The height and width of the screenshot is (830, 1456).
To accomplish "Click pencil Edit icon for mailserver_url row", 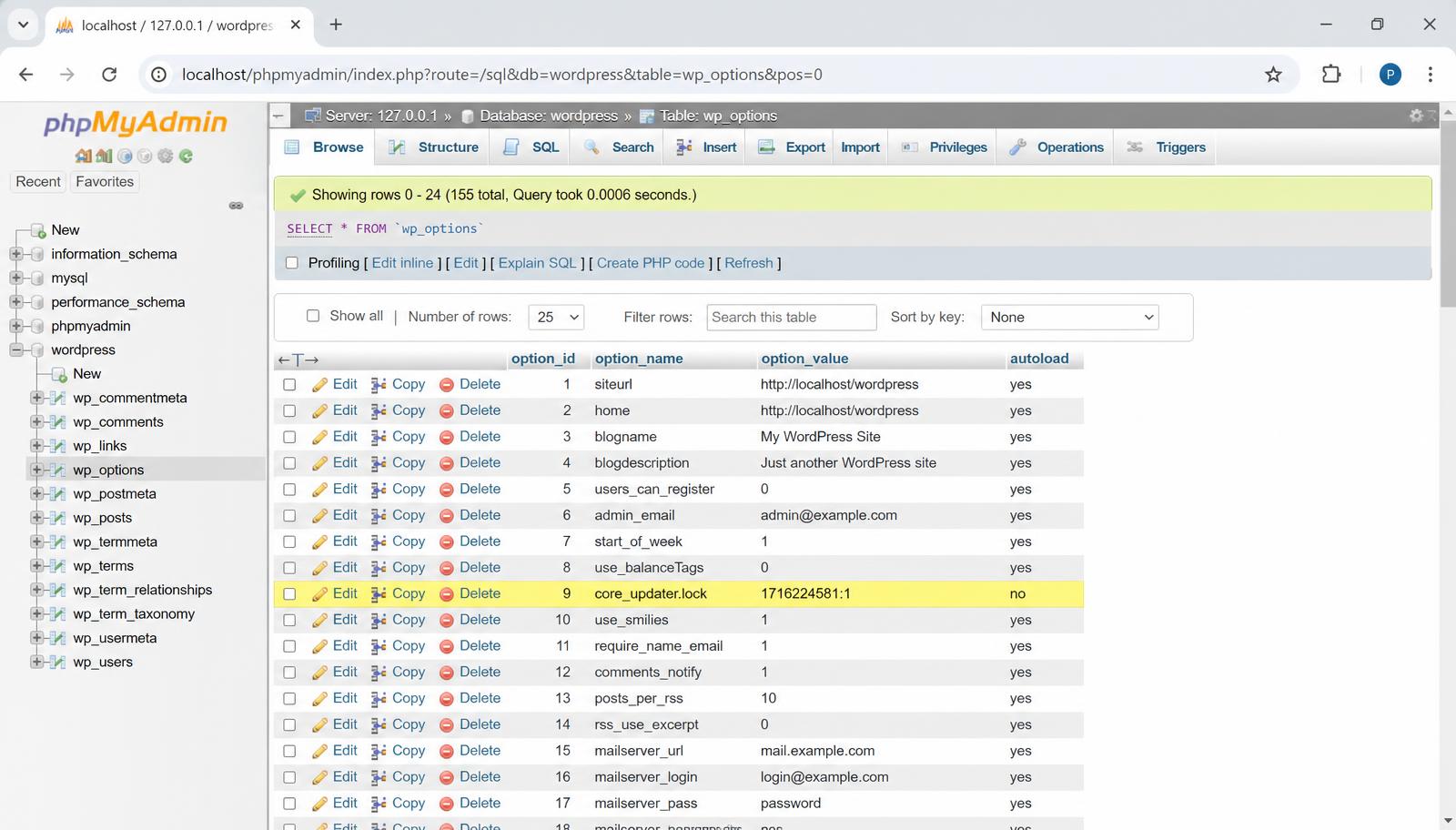I will [x=319, y=752].
